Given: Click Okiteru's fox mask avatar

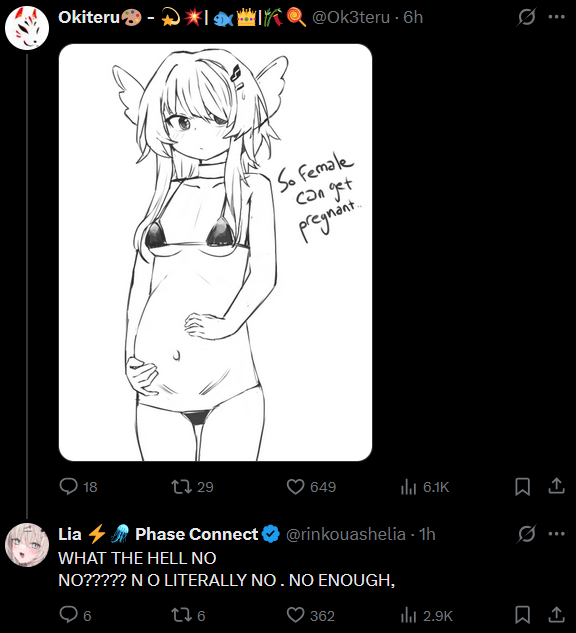Looking at the screenshot, I should (27, 27).
